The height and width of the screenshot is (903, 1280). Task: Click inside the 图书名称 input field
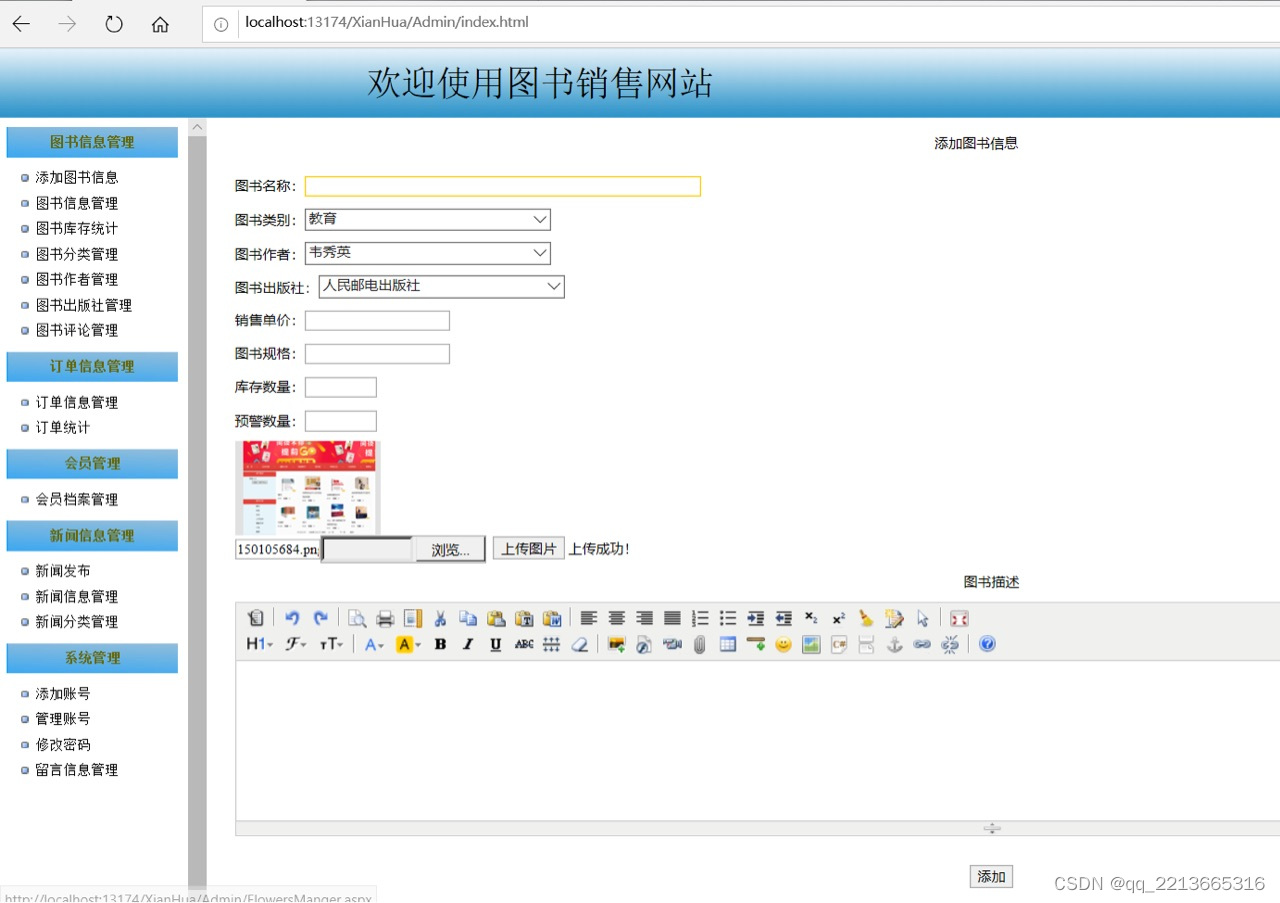[x=502, y=185]
